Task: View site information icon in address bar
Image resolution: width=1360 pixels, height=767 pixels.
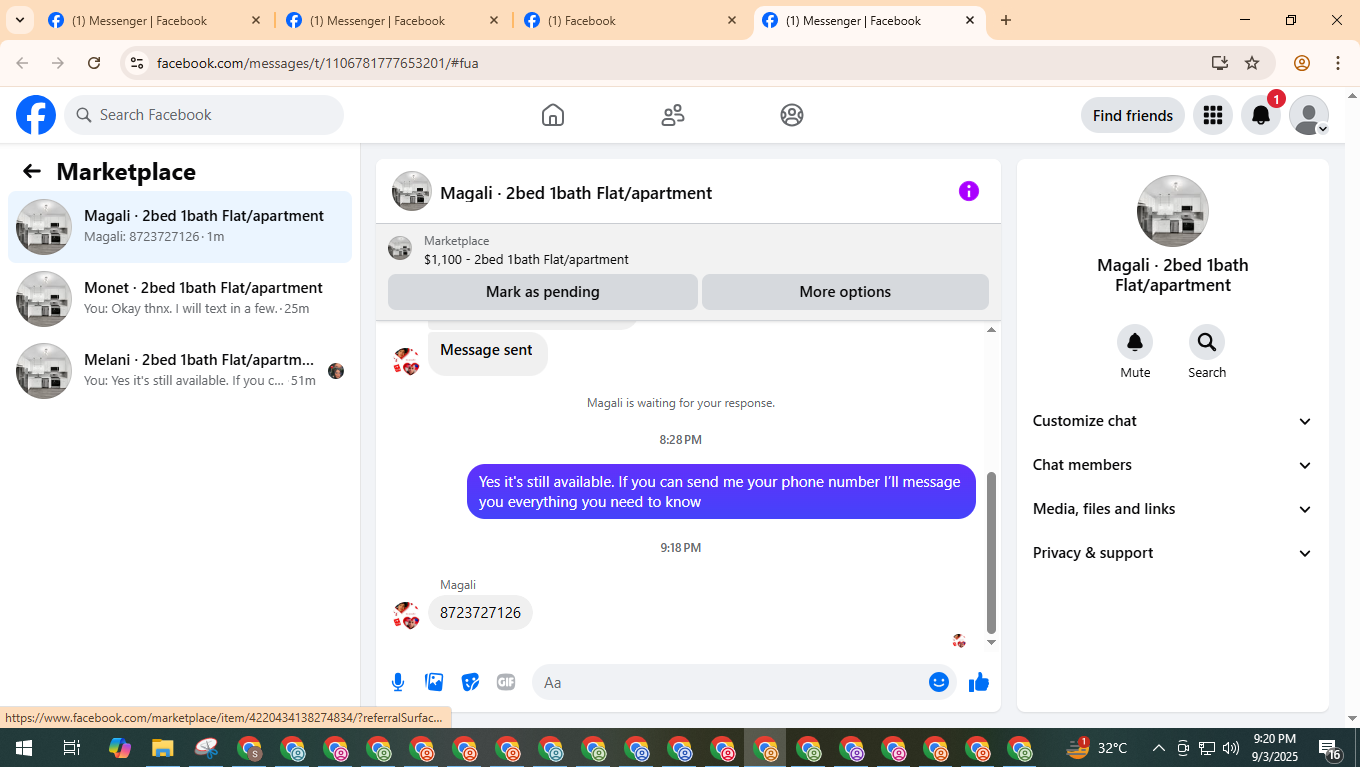Action: click(x=137, y=63)
